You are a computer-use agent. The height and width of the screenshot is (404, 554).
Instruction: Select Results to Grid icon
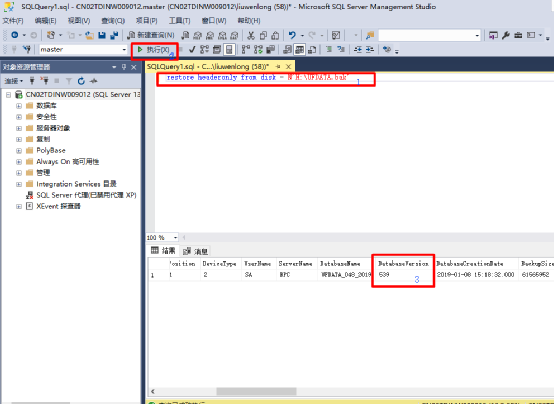(x=300, y=49)
